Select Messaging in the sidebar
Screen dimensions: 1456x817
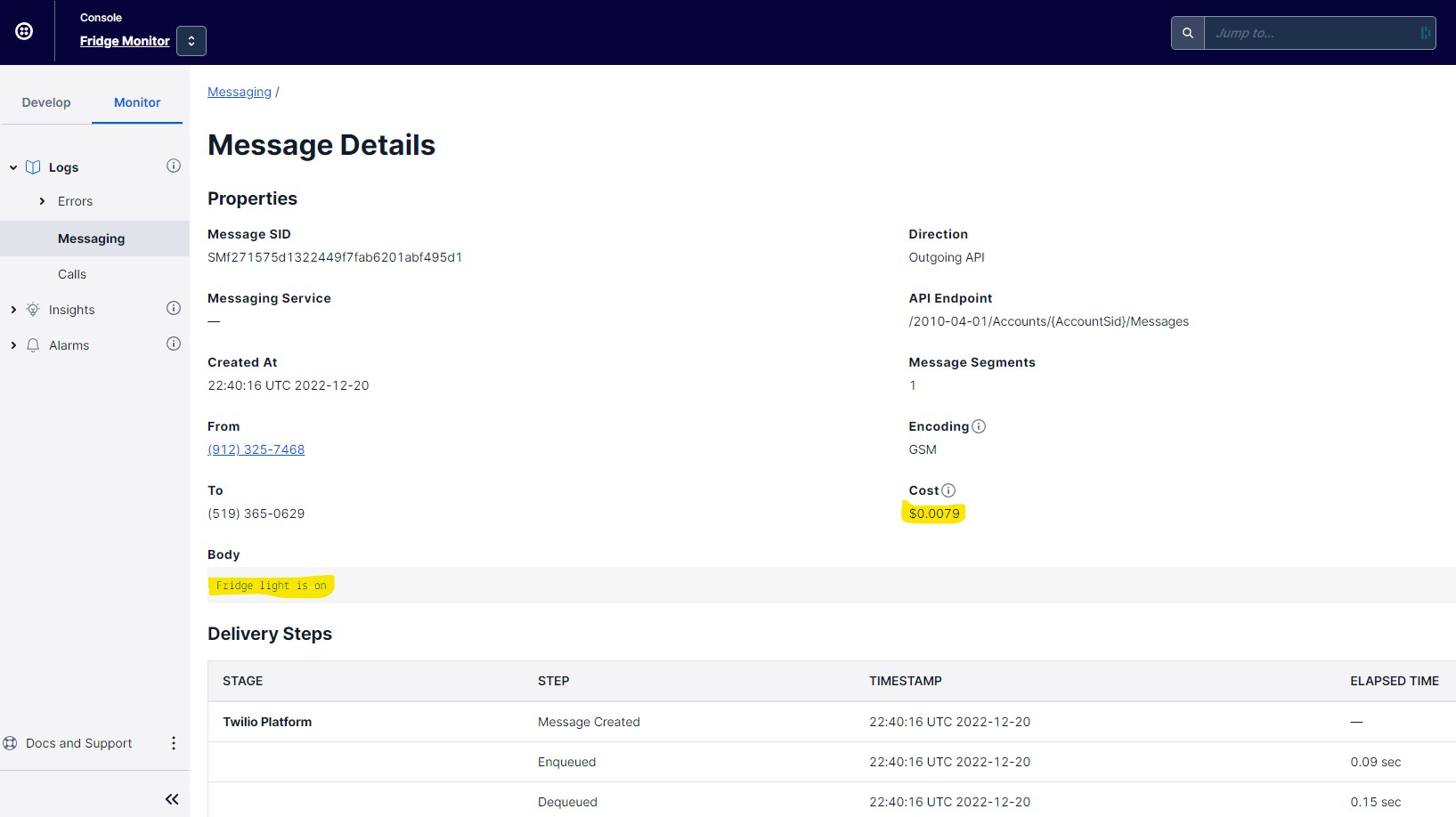coord(91,239)
